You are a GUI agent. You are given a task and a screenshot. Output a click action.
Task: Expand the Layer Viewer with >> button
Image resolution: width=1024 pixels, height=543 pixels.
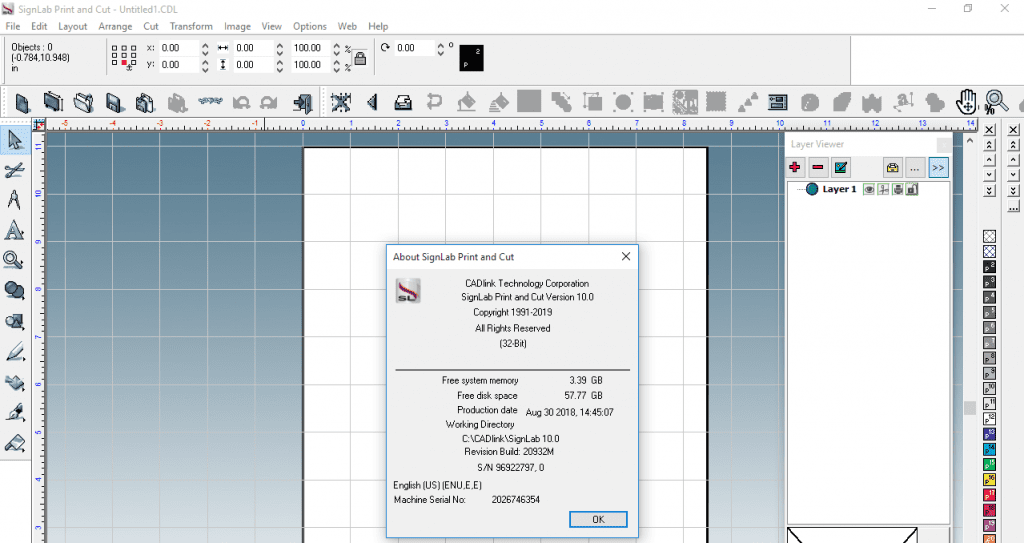[938, 167]
